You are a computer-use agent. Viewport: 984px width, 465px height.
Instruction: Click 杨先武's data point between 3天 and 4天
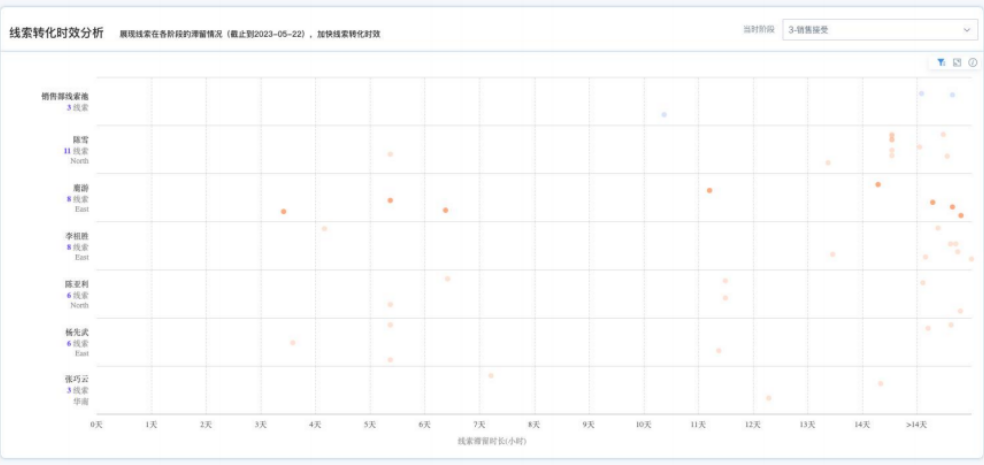click(293, 342)
